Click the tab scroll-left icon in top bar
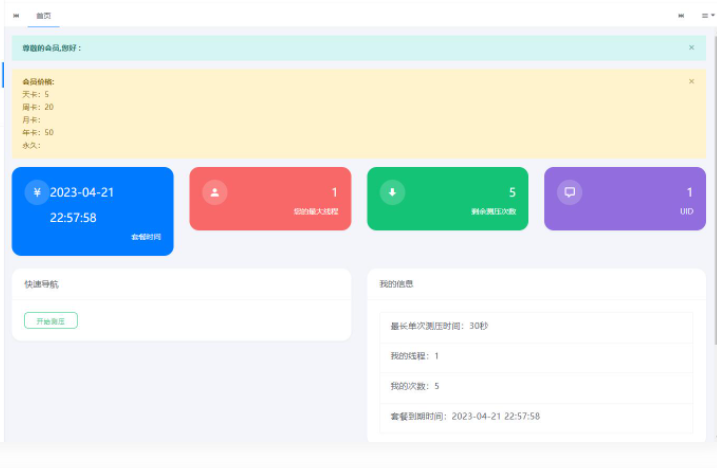717x468 pixels. 16,16
